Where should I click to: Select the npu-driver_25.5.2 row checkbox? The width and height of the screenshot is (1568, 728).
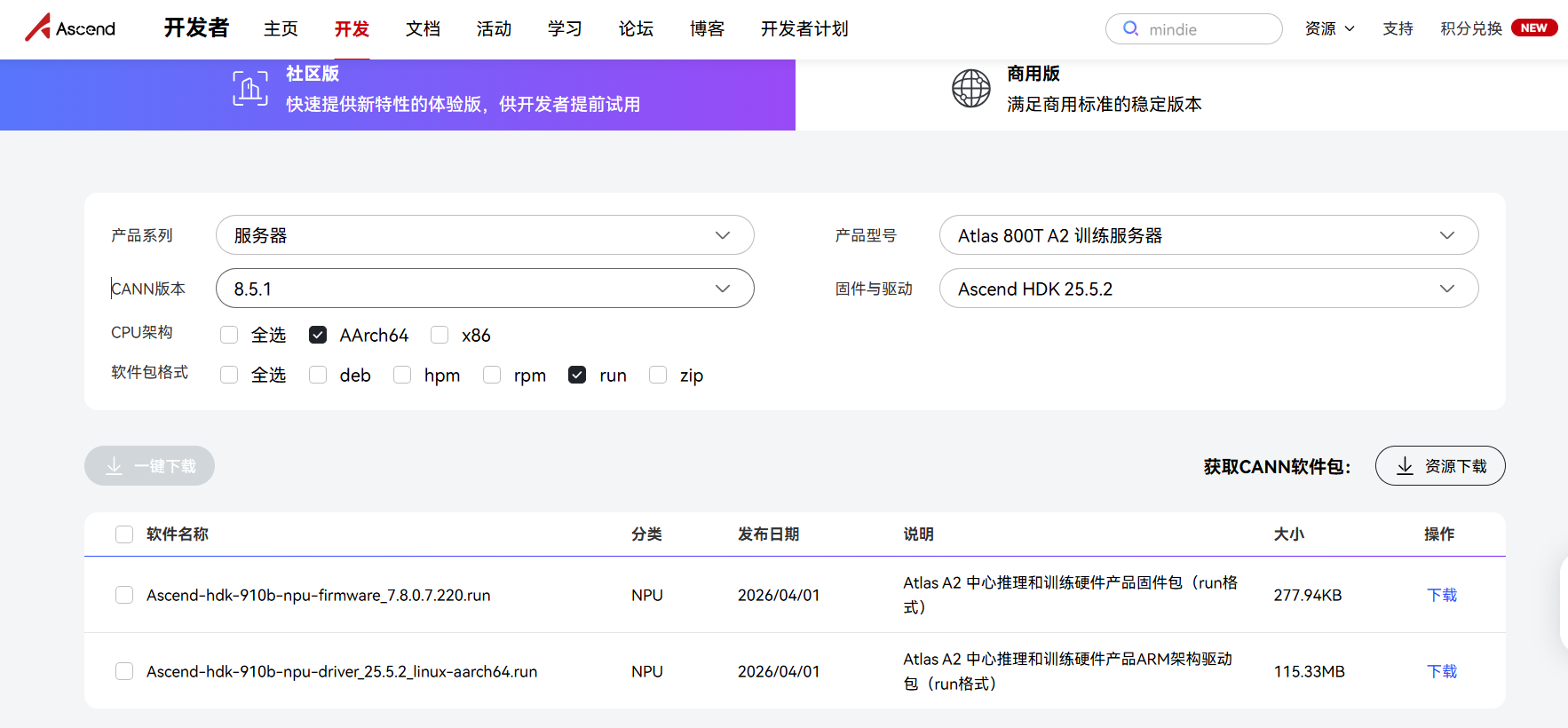pos(124,671)
